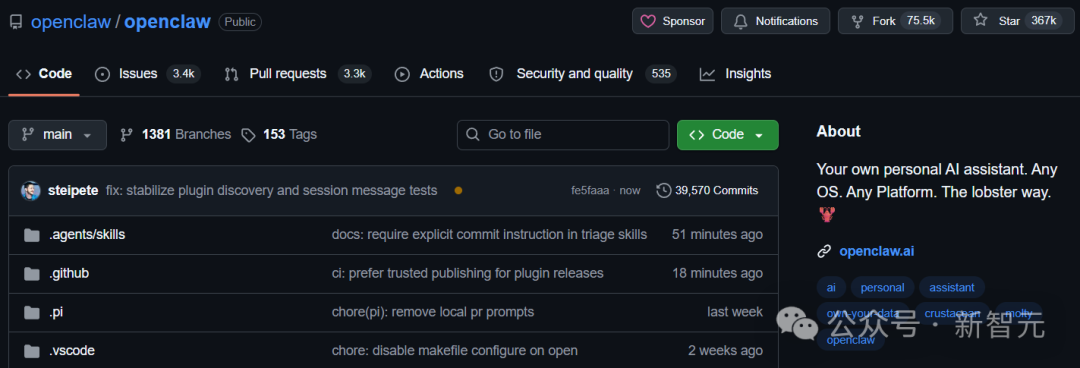Expand the green Code dropdown button
The image size is (1080, 368).
(x=727, y=134)
